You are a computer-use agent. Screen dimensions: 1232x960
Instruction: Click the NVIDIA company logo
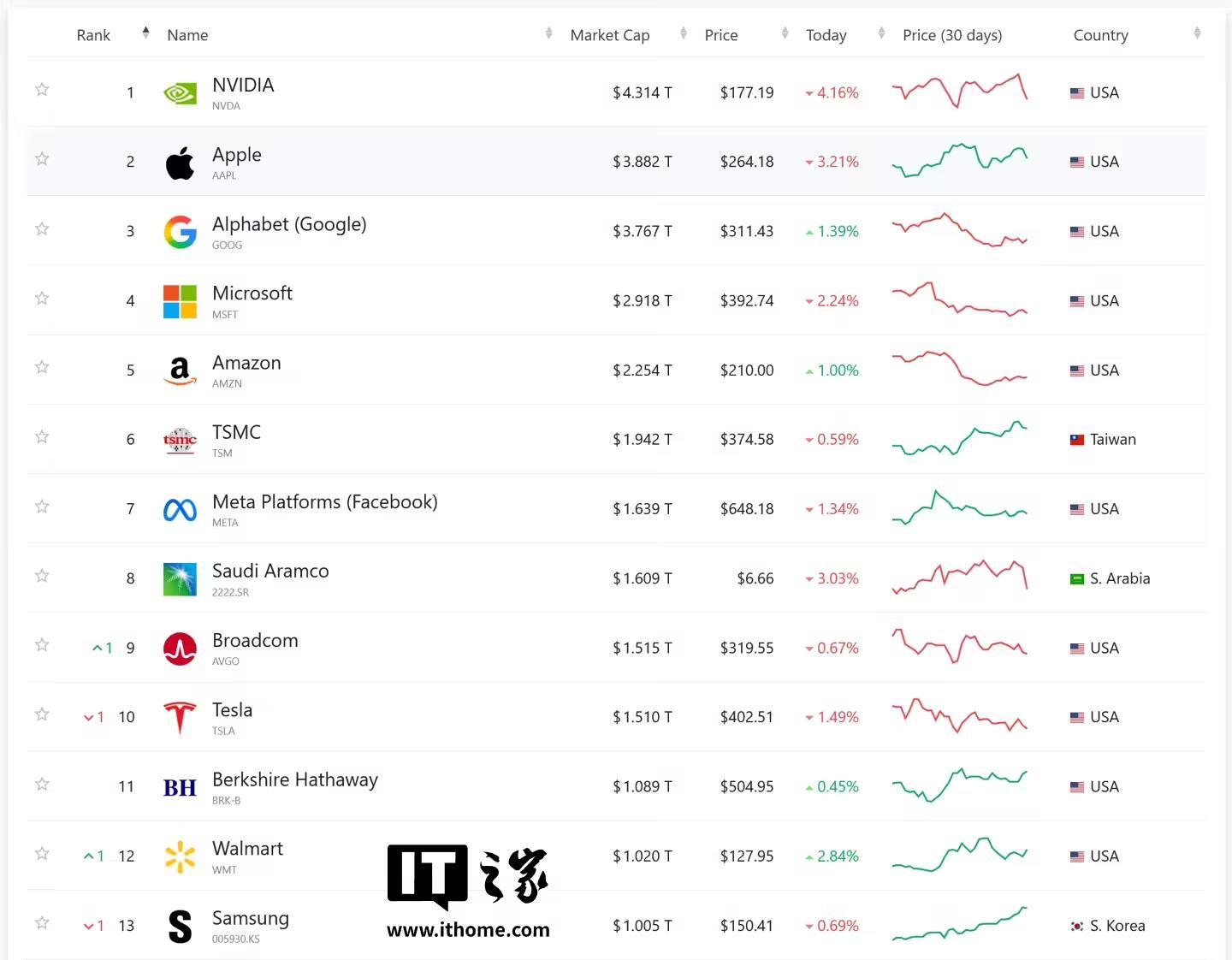[x=180, y=92]
